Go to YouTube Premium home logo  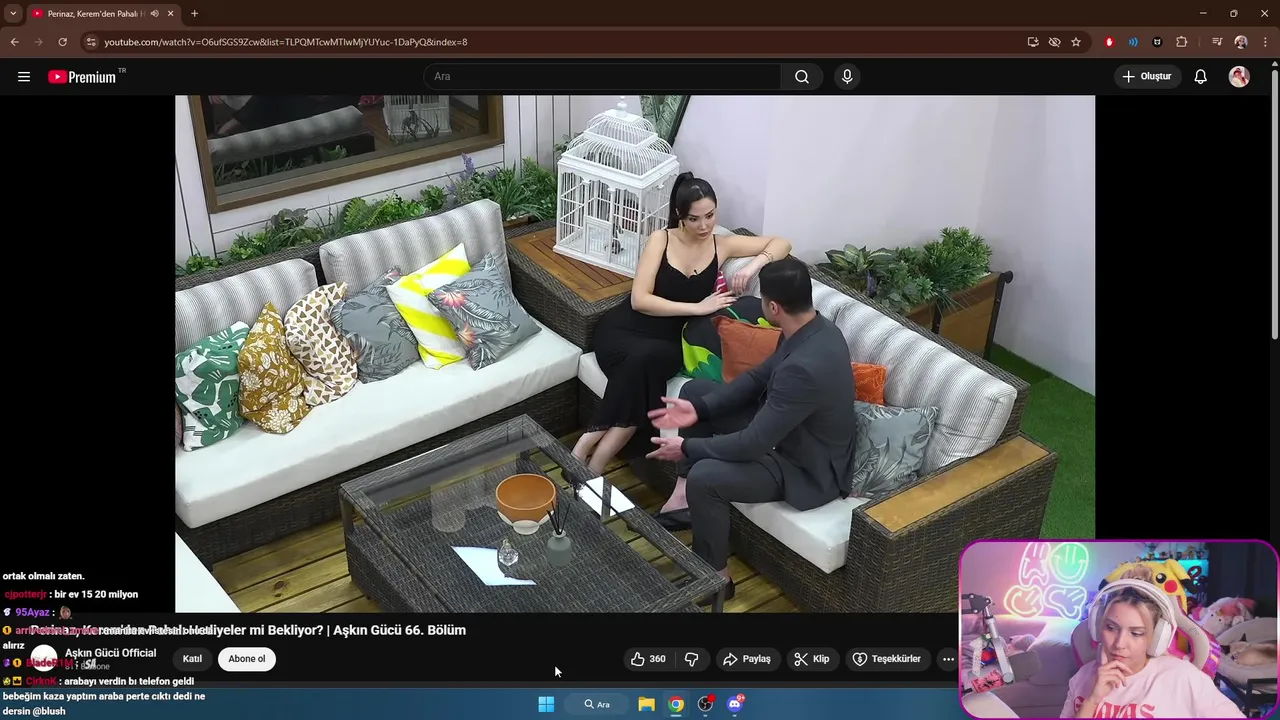tap(82, 77)
